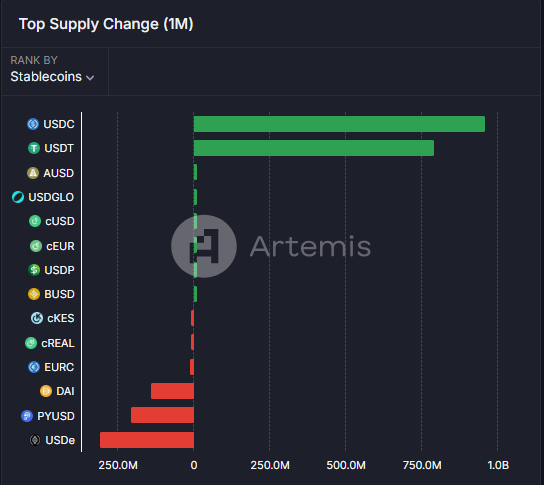Click the DAI coin icon
The width and height of the screenshot is (544, 485).
coord(46,391)
